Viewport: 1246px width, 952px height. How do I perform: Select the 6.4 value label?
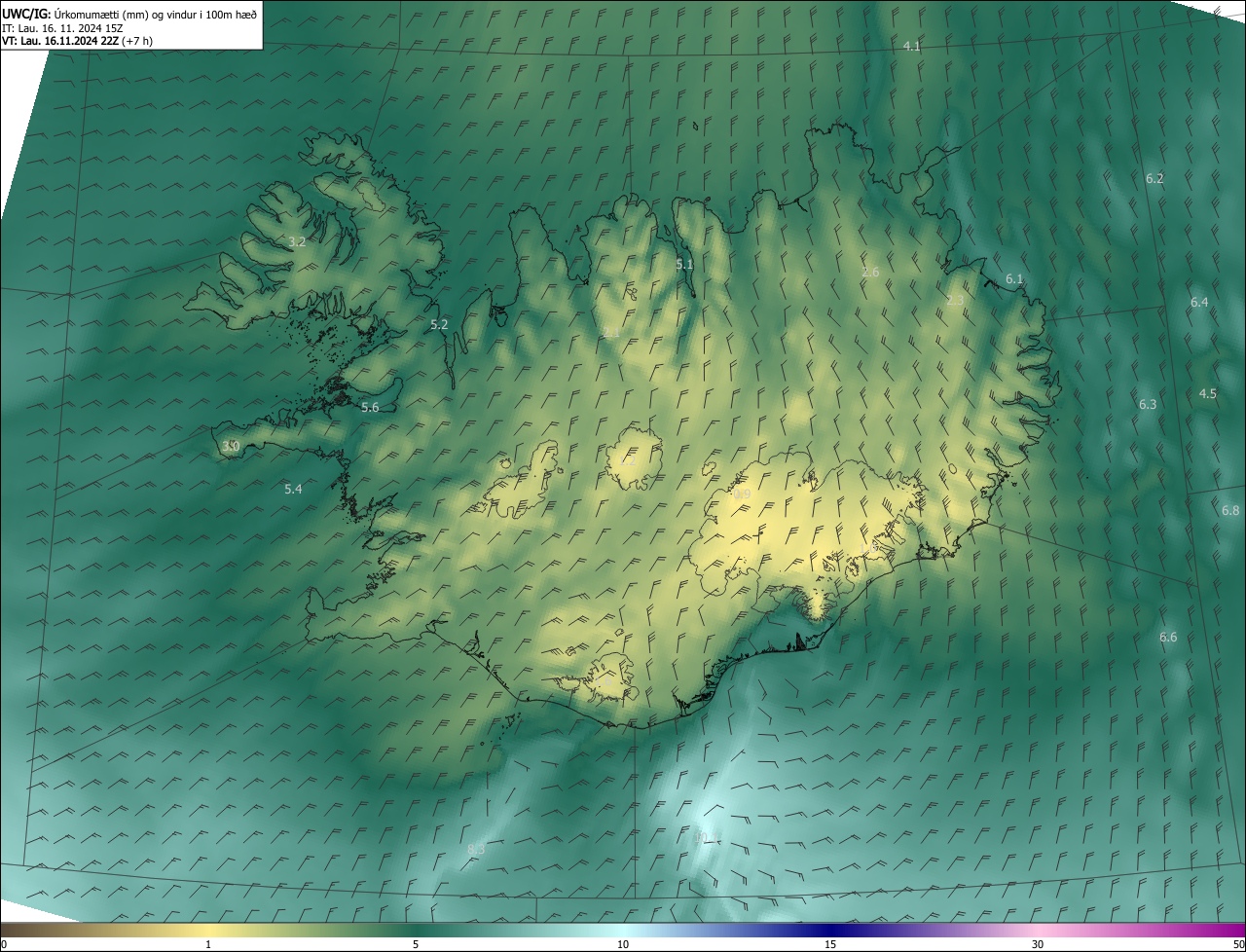[1199, 302]
